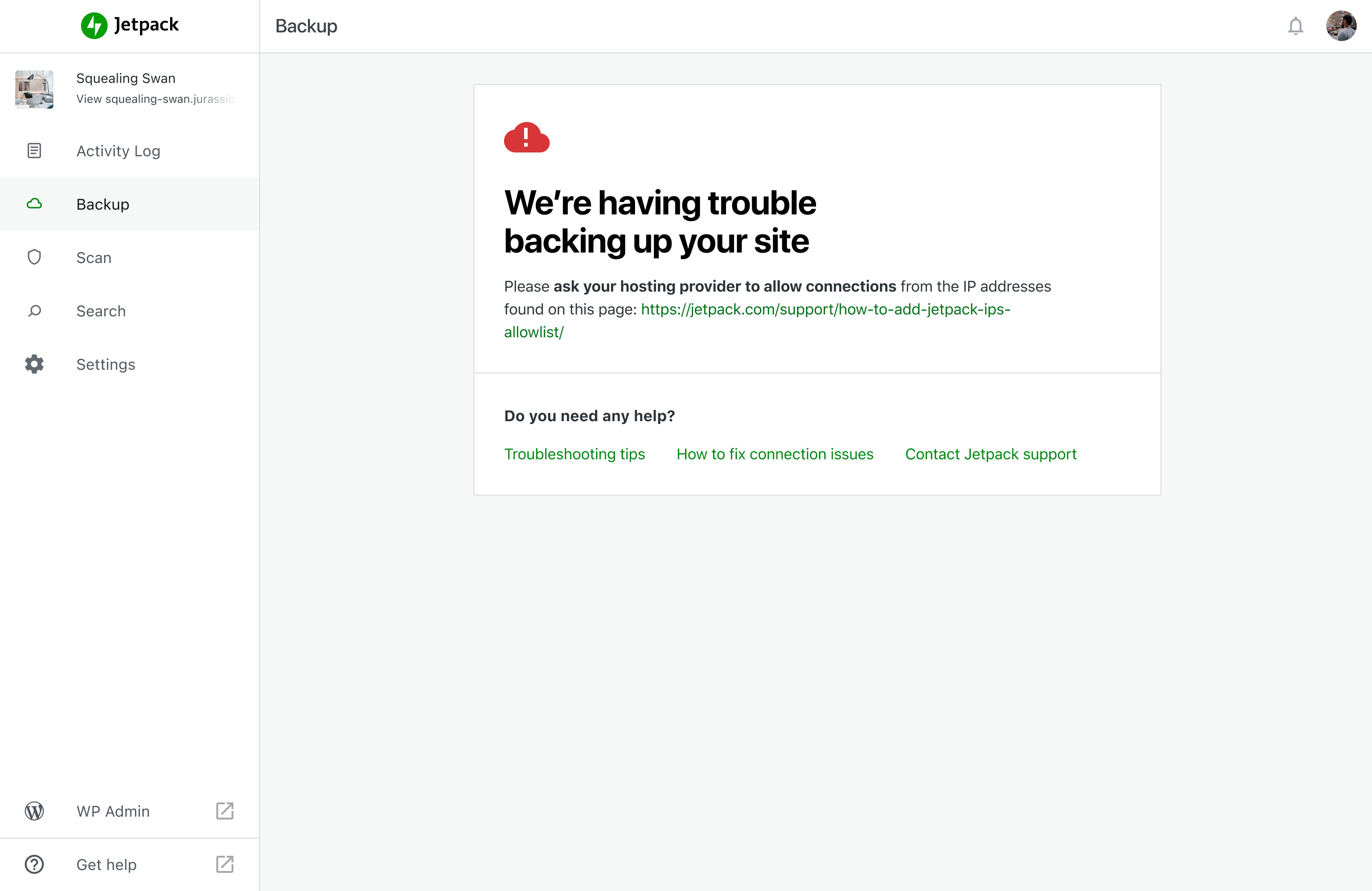Select the Scan shield icon
This screenshot has height=891, width=1372.
pos(34,257)
